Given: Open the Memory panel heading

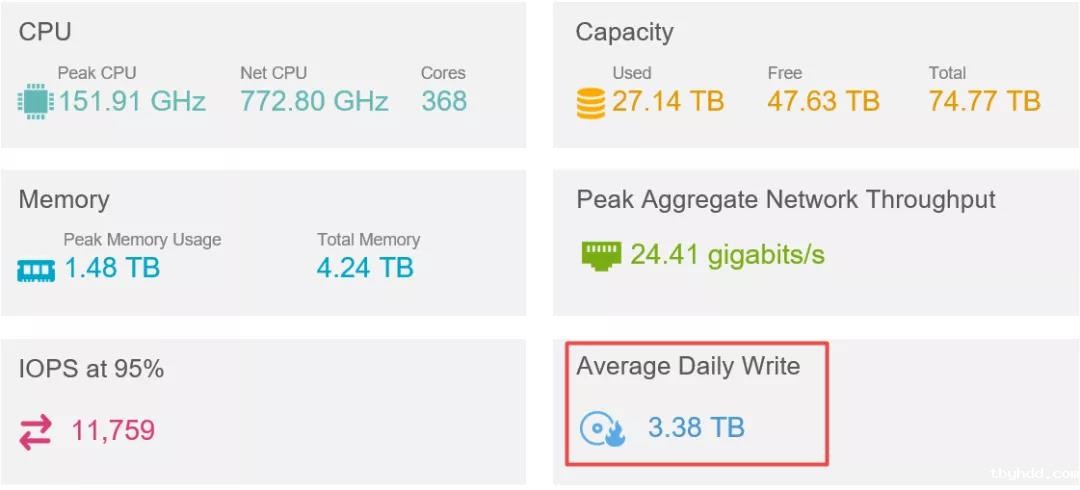Looking at the screenshot, I should click(x=64, y=200).
